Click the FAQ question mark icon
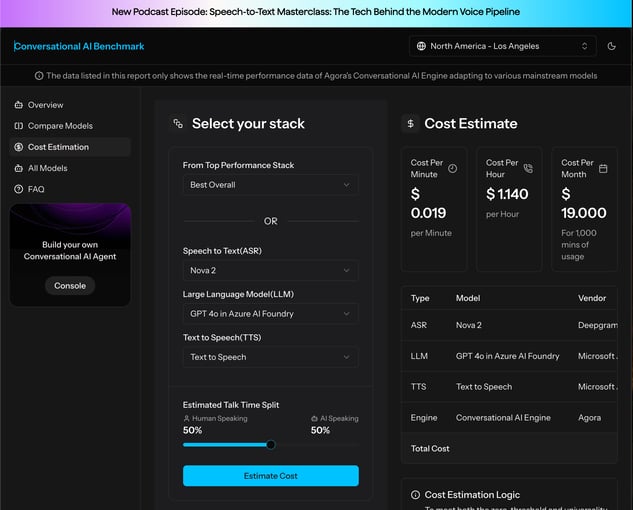This screenshot has height=510, width=633. 19,189
